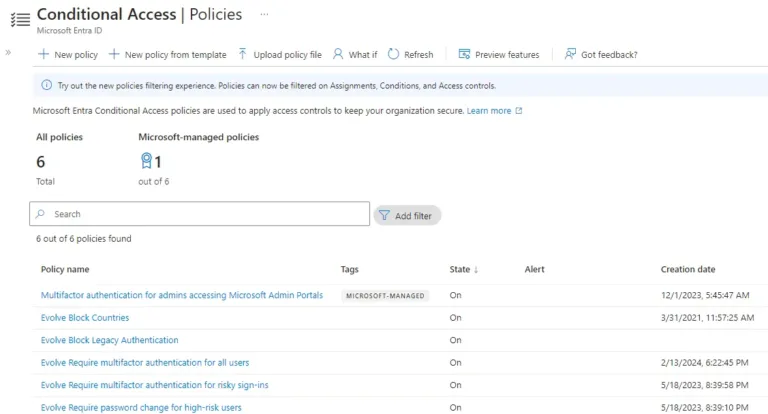
Task: Click the All policies total count 6
Action: click(41, 162)
